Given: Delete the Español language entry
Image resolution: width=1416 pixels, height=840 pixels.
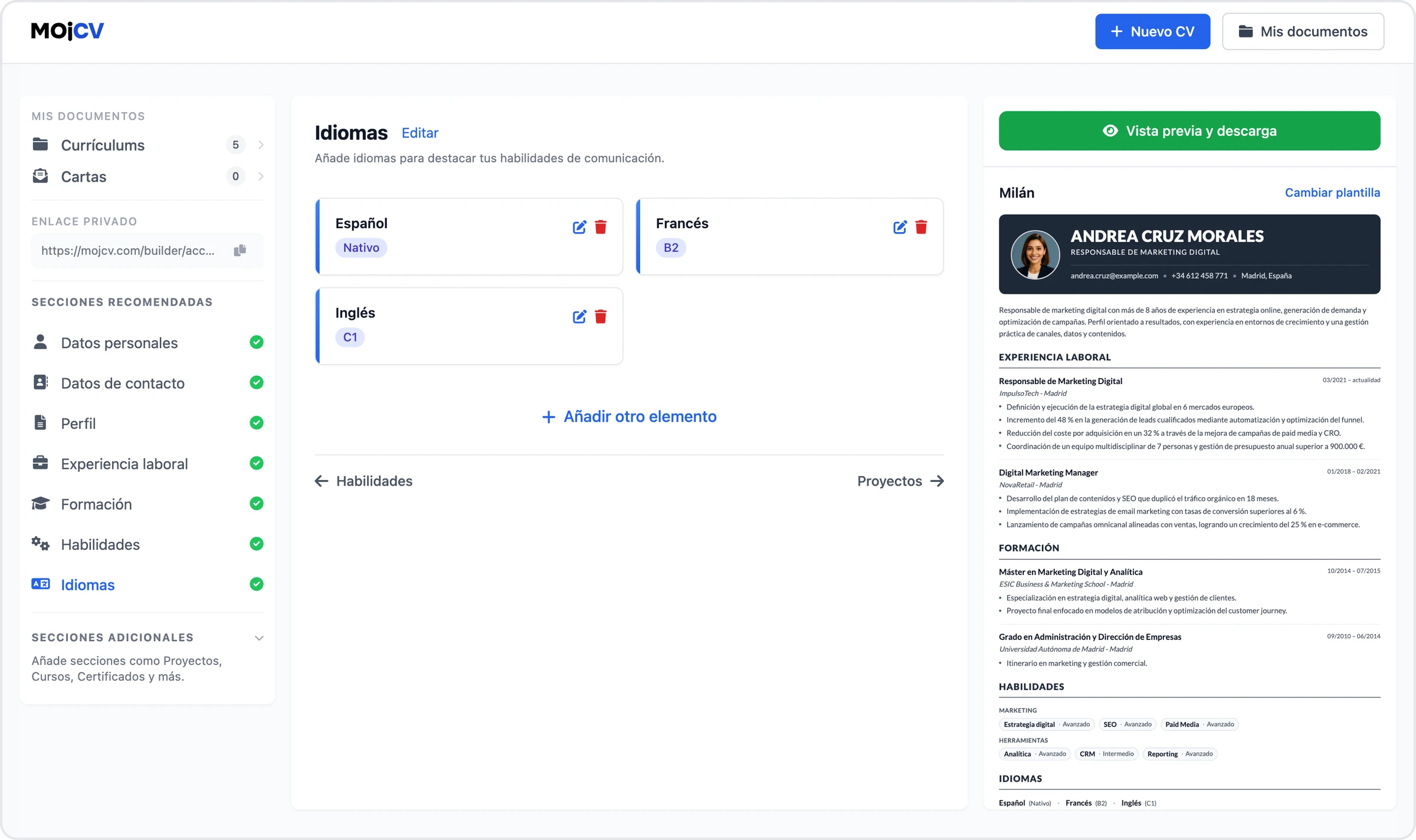Looking at the screenshot, I should click(601, 227).
